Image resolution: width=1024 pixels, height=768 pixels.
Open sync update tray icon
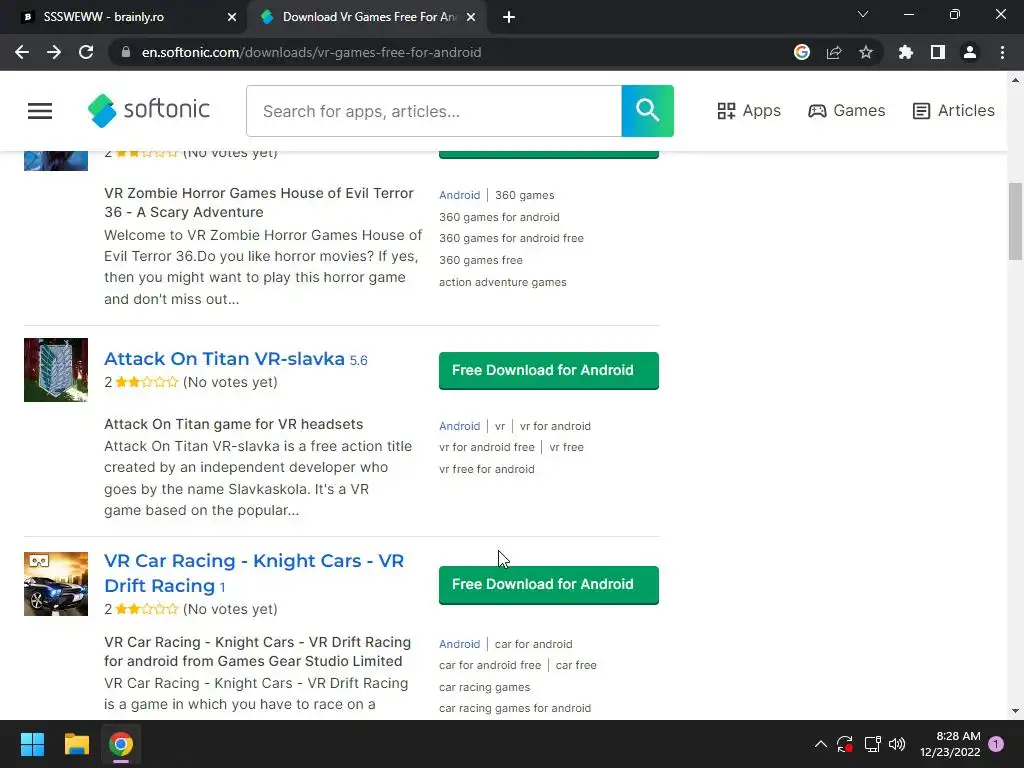845,744
